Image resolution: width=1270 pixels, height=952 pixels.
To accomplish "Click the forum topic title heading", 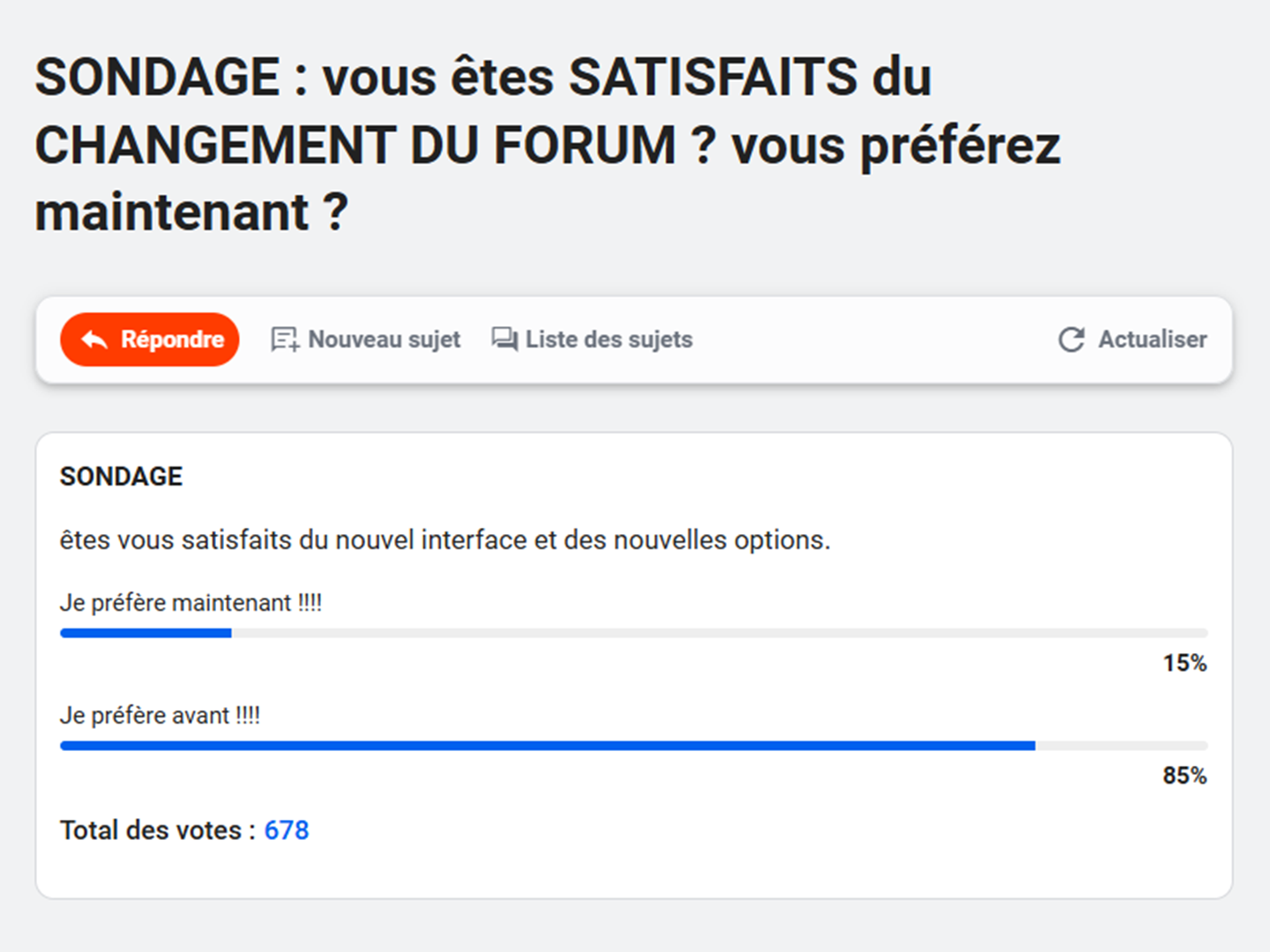I will tap(548, 144).
